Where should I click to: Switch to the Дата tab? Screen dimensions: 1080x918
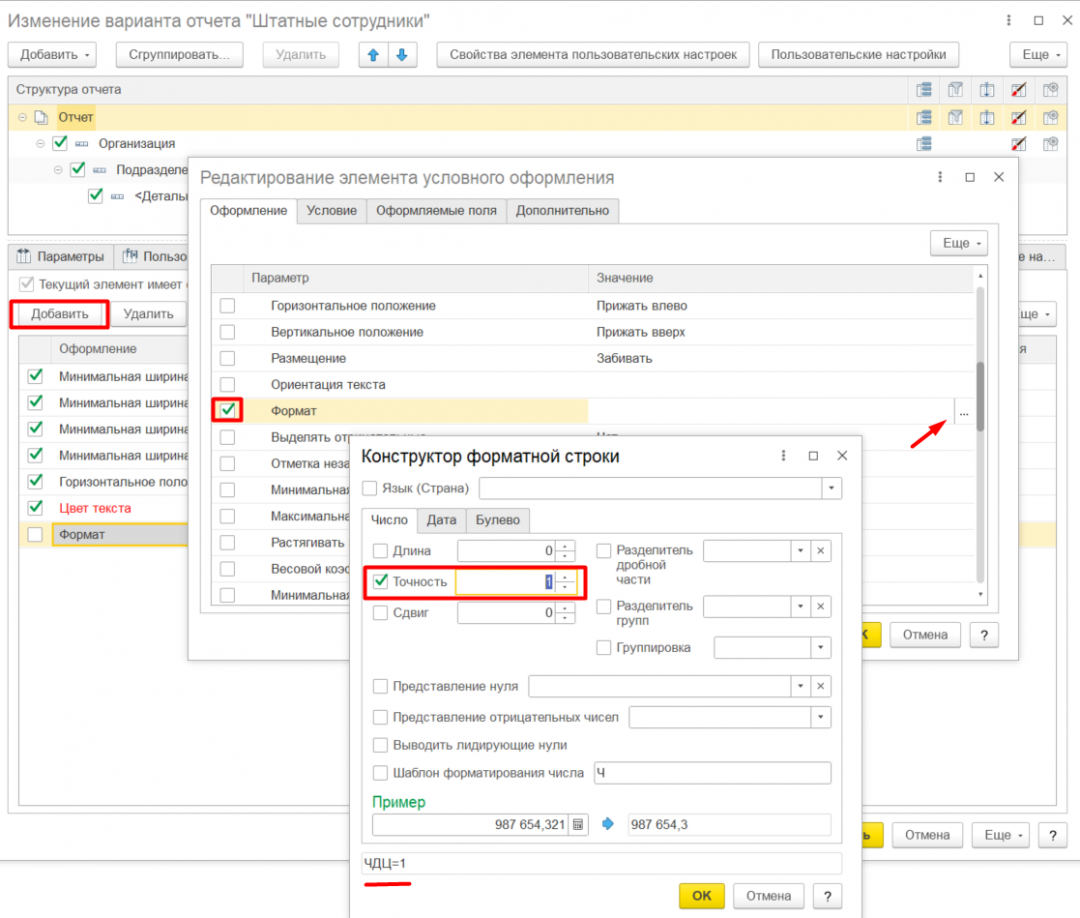(441, 520)
